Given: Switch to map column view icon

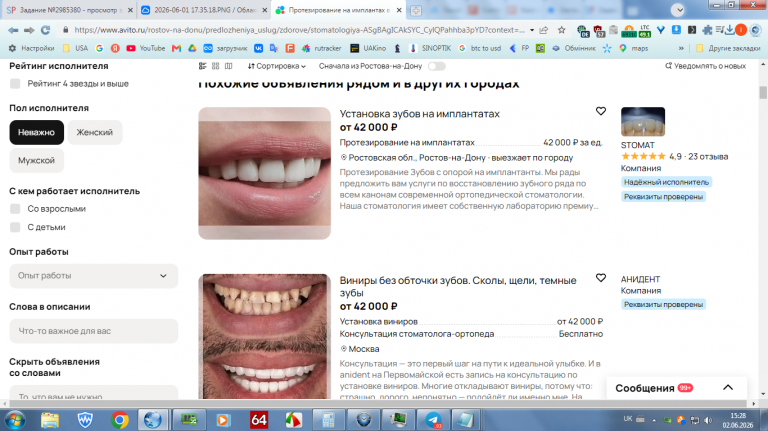Looking at the screenshot, I should coord(228,66).
